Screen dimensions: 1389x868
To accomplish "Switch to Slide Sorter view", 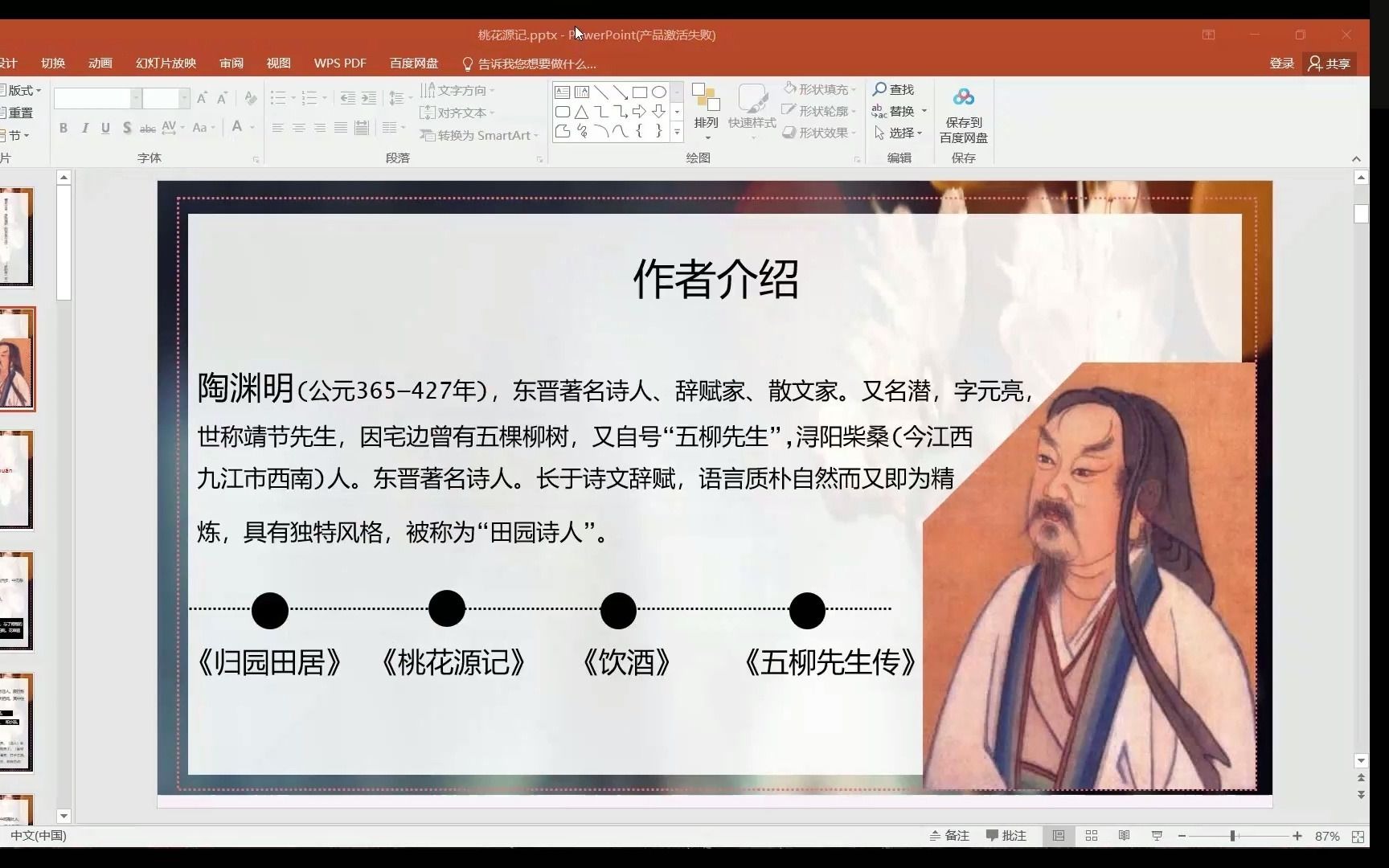I will 1092,836.
